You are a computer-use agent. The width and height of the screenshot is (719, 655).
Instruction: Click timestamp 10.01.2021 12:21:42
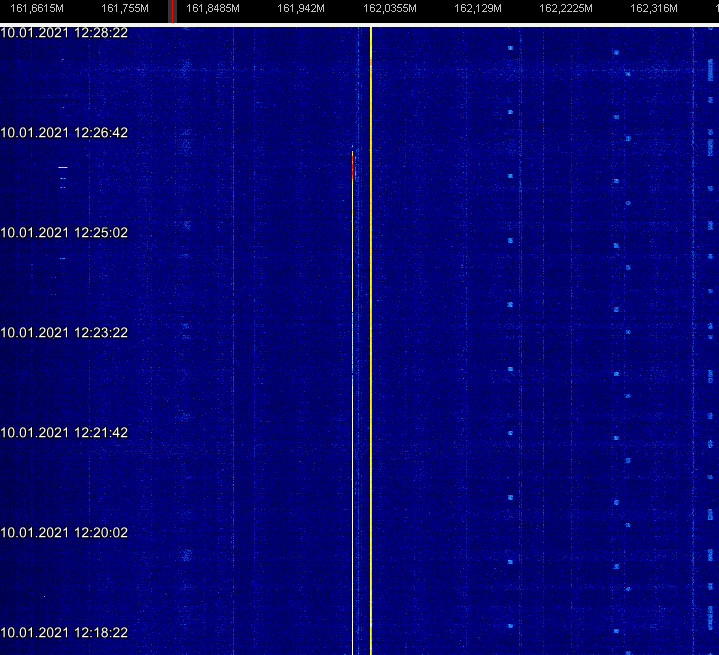point(64,433)
